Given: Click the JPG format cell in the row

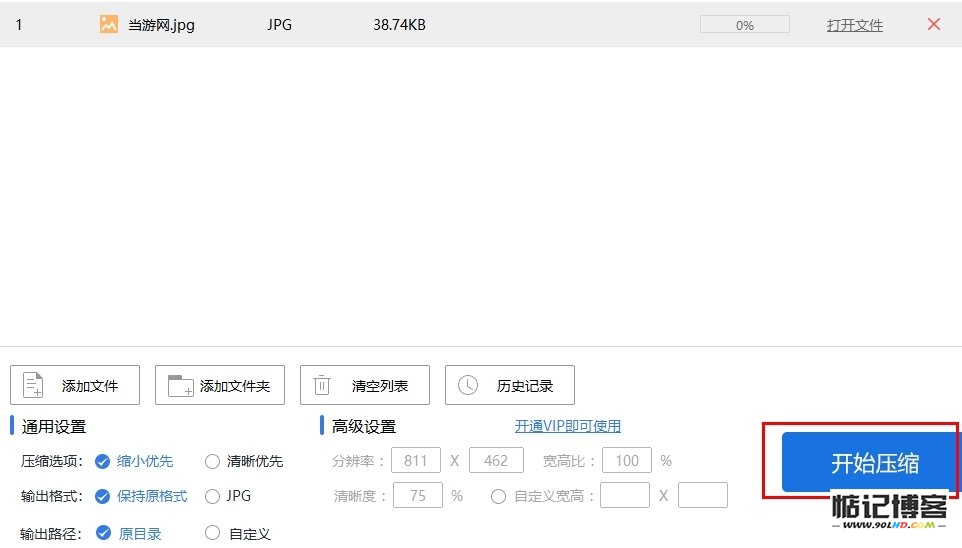Looking at the screenshot, I should (x=279, y=25).
